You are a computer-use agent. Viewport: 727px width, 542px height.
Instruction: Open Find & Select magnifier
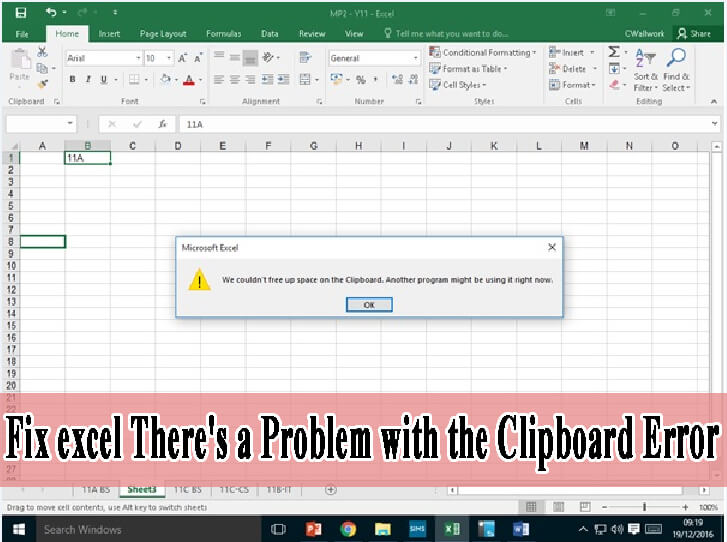[x=676, y=70]
